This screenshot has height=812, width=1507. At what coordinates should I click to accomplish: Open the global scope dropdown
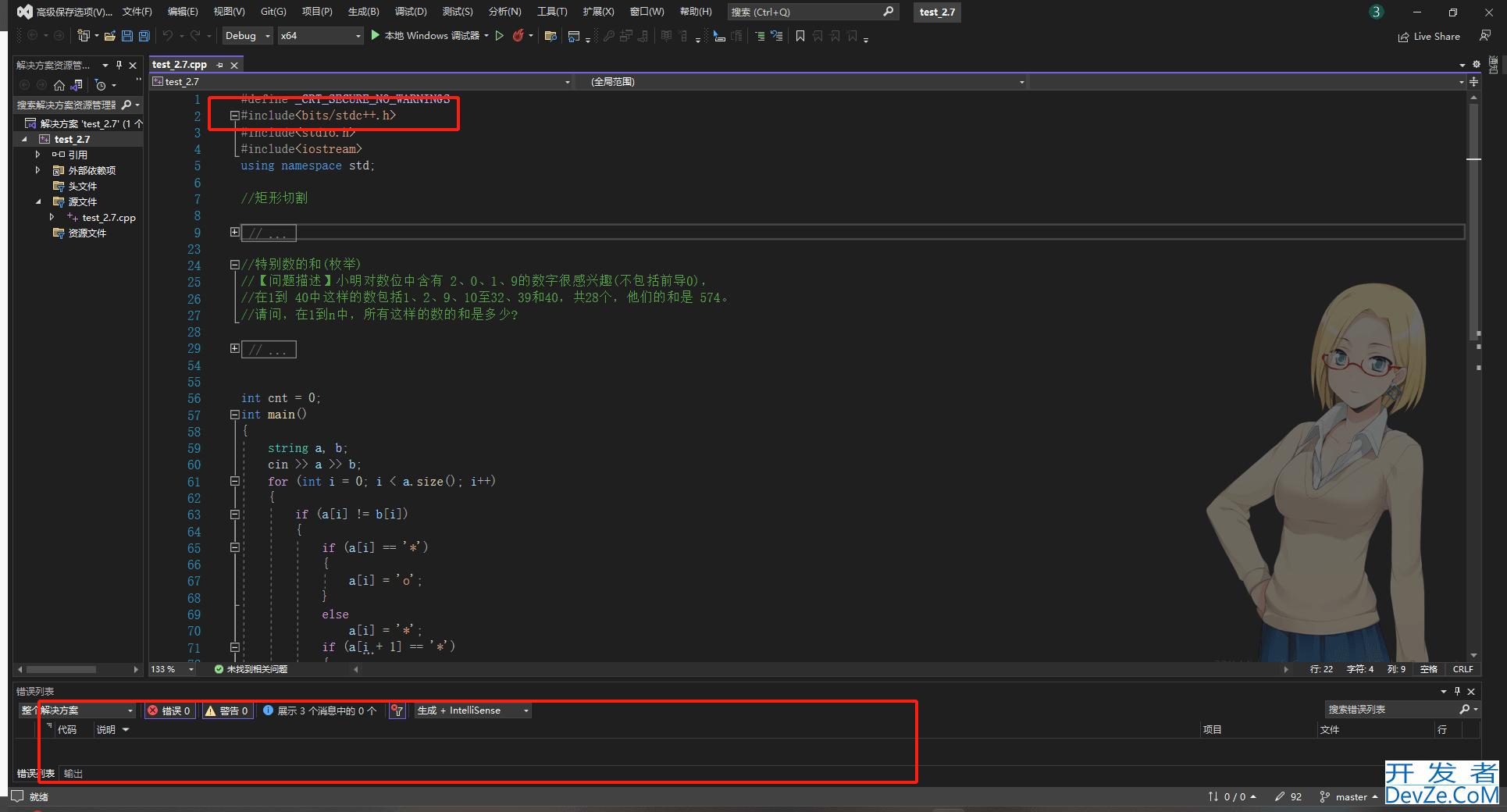(800, 82)
